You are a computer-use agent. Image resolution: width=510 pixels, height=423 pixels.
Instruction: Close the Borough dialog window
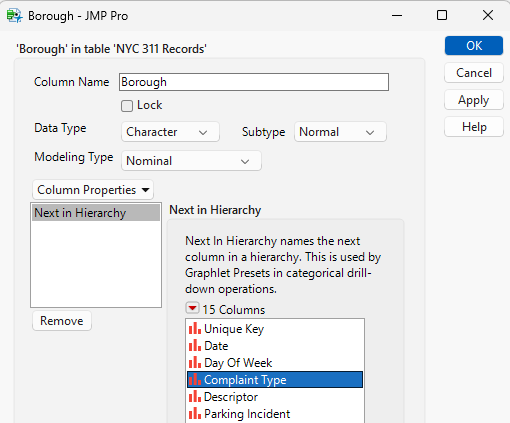488,15
